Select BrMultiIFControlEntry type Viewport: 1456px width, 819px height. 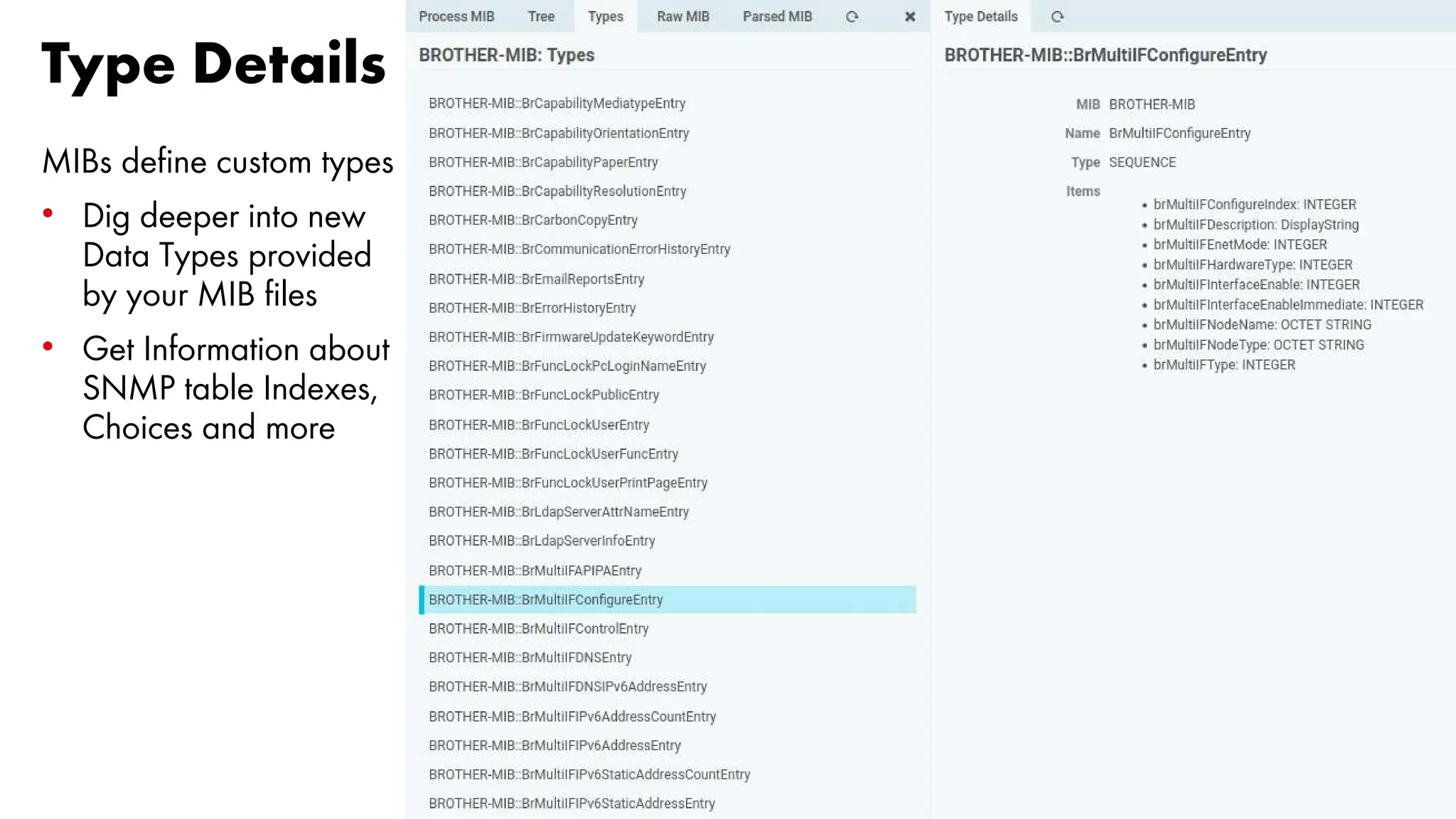pos(668,628)
